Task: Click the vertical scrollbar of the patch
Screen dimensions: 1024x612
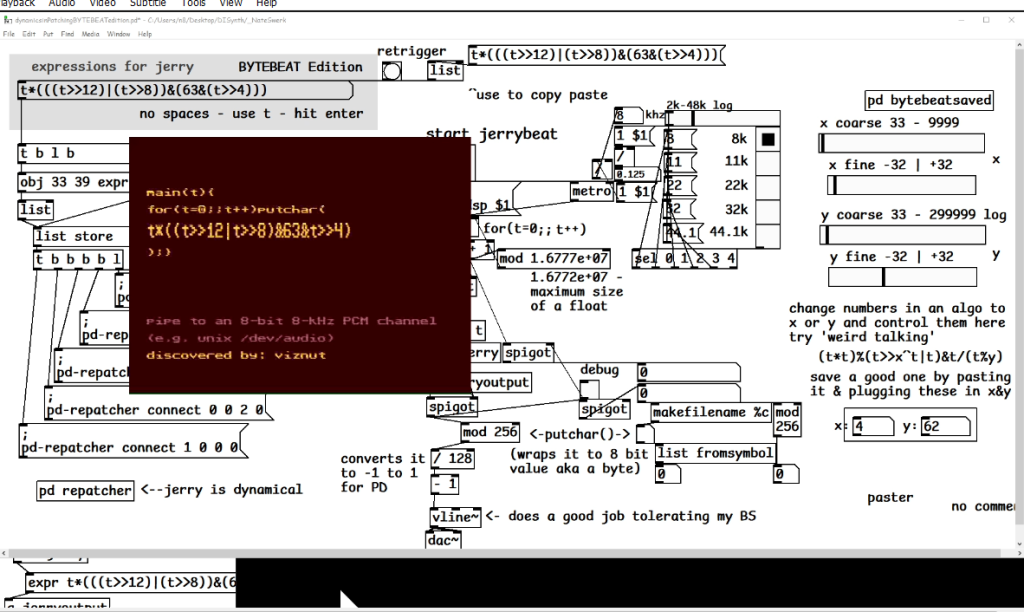Action: (x=1019, y=294)
